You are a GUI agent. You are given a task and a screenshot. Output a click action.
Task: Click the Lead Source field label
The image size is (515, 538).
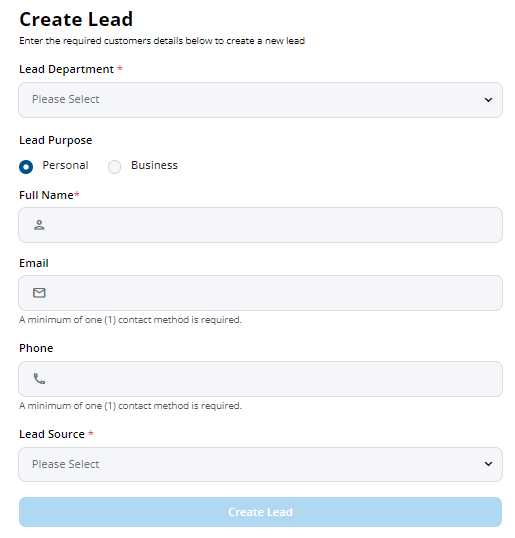tap(52, 434)
